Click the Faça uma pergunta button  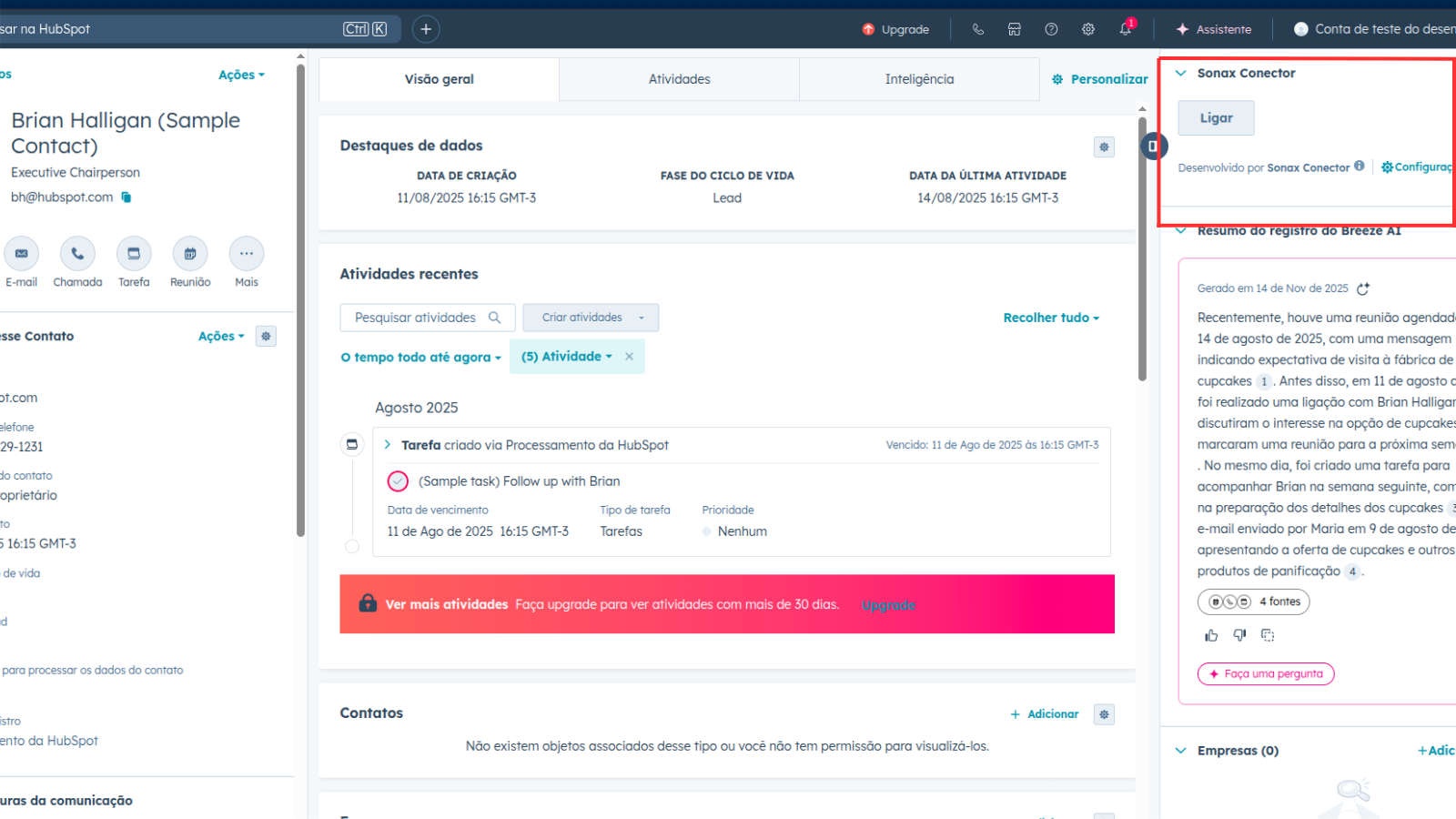point(1266,674)
